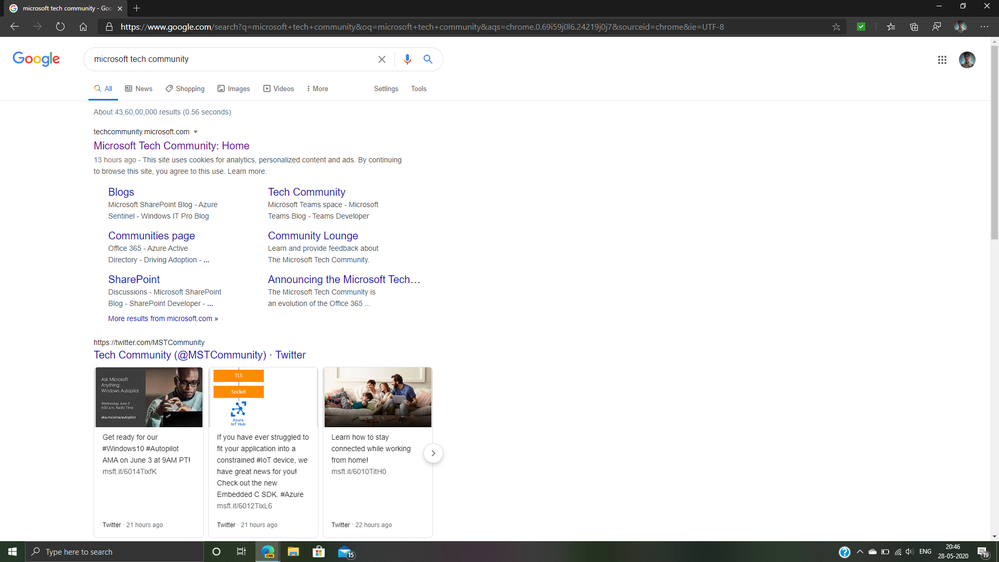Open the SharePoint sitelink
The image size is (999, 562).
pyautogui.click(x=134, y=279)
